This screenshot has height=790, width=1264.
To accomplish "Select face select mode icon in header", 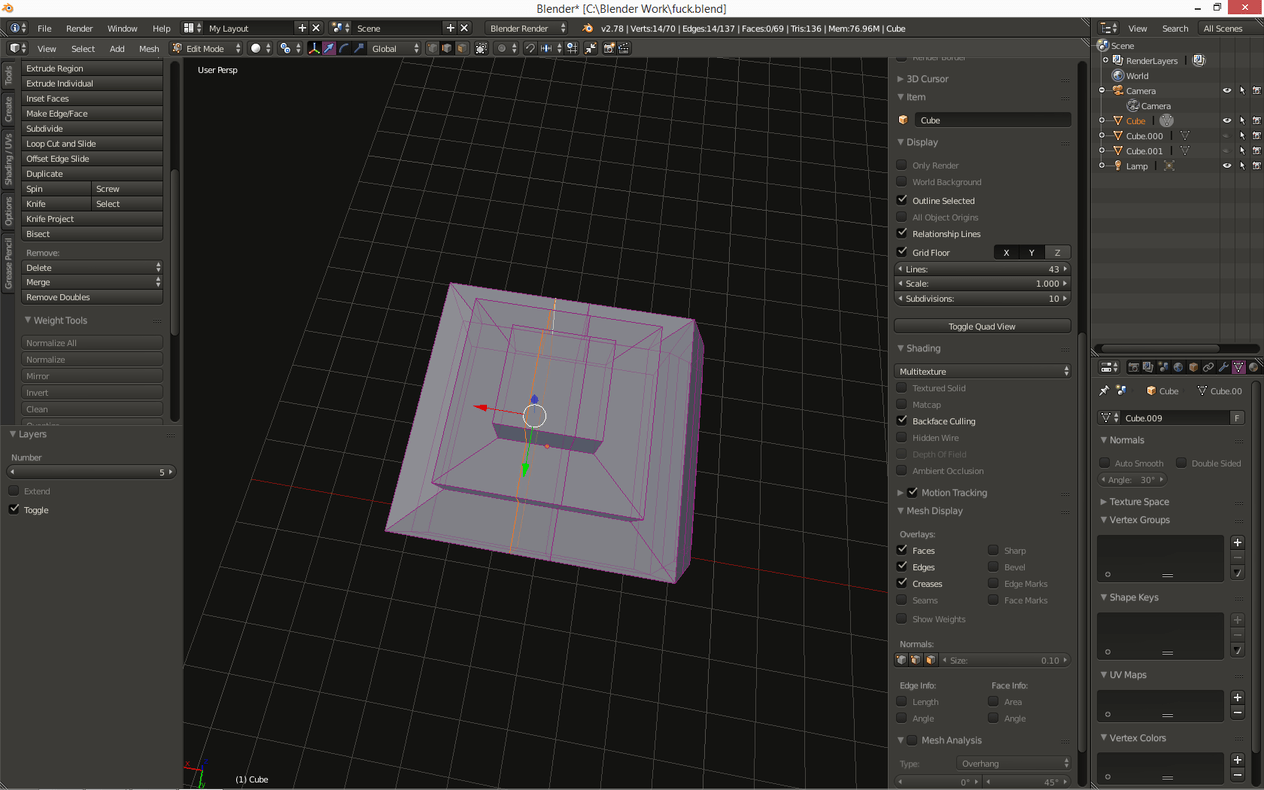I will point(462,48).
